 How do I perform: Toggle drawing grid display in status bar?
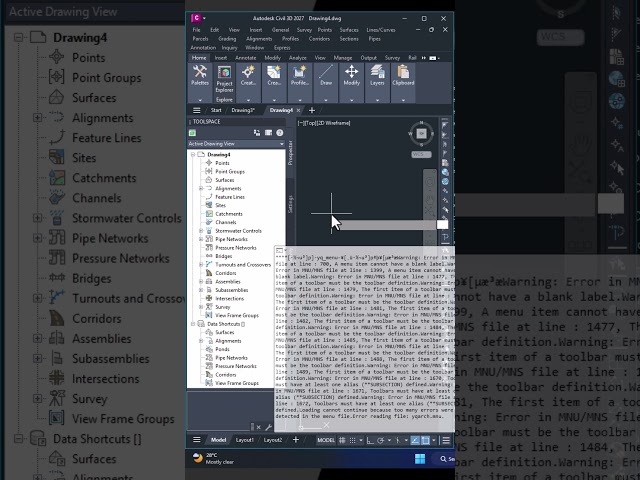(342, 440)
